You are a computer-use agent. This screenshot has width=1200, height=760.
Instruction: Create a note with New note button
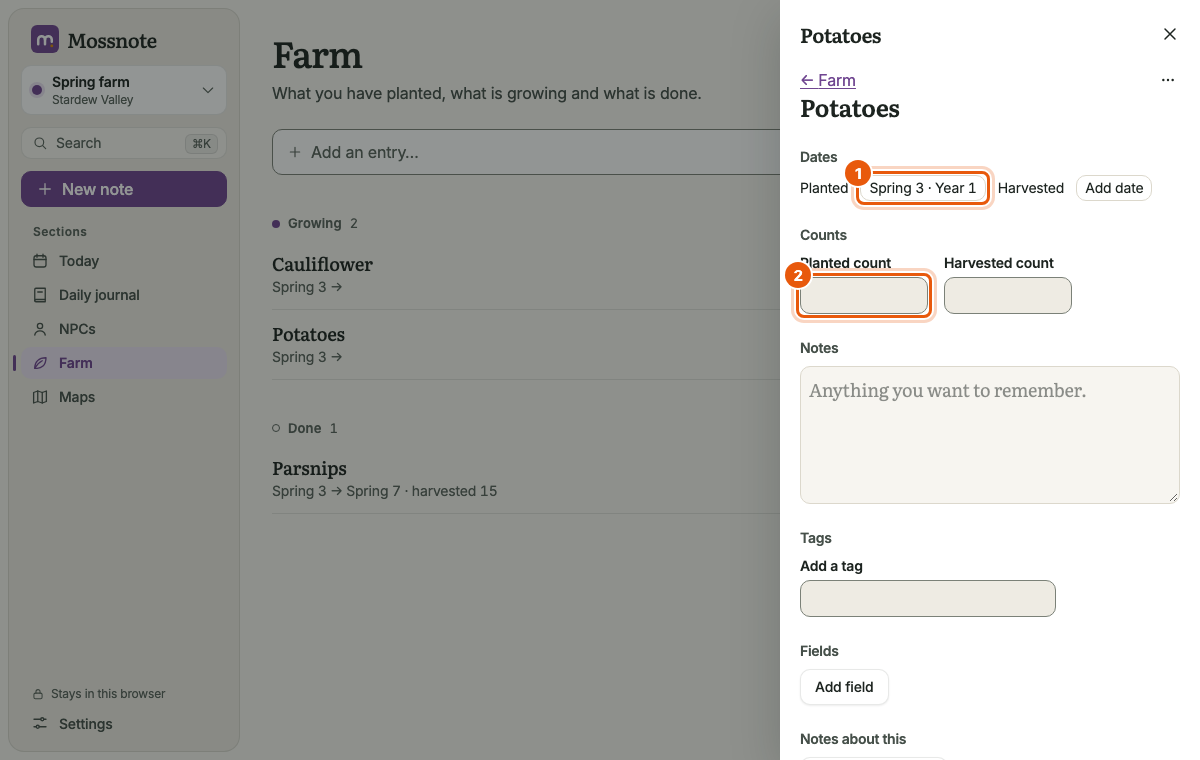pyautogui.click(x=124, y=189)
